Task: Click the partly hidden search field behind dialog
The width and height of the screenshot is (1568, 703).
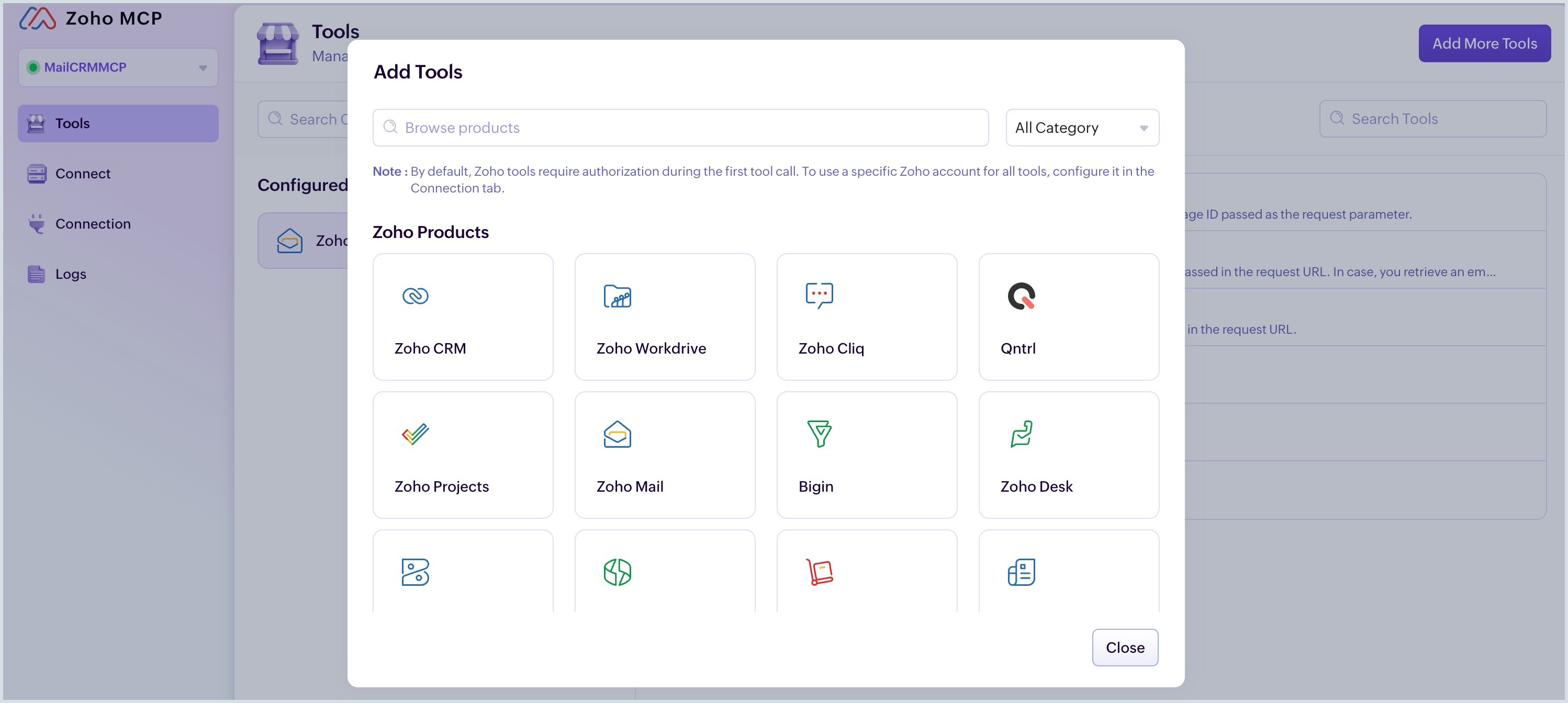Action: click(x=303, y=119)
